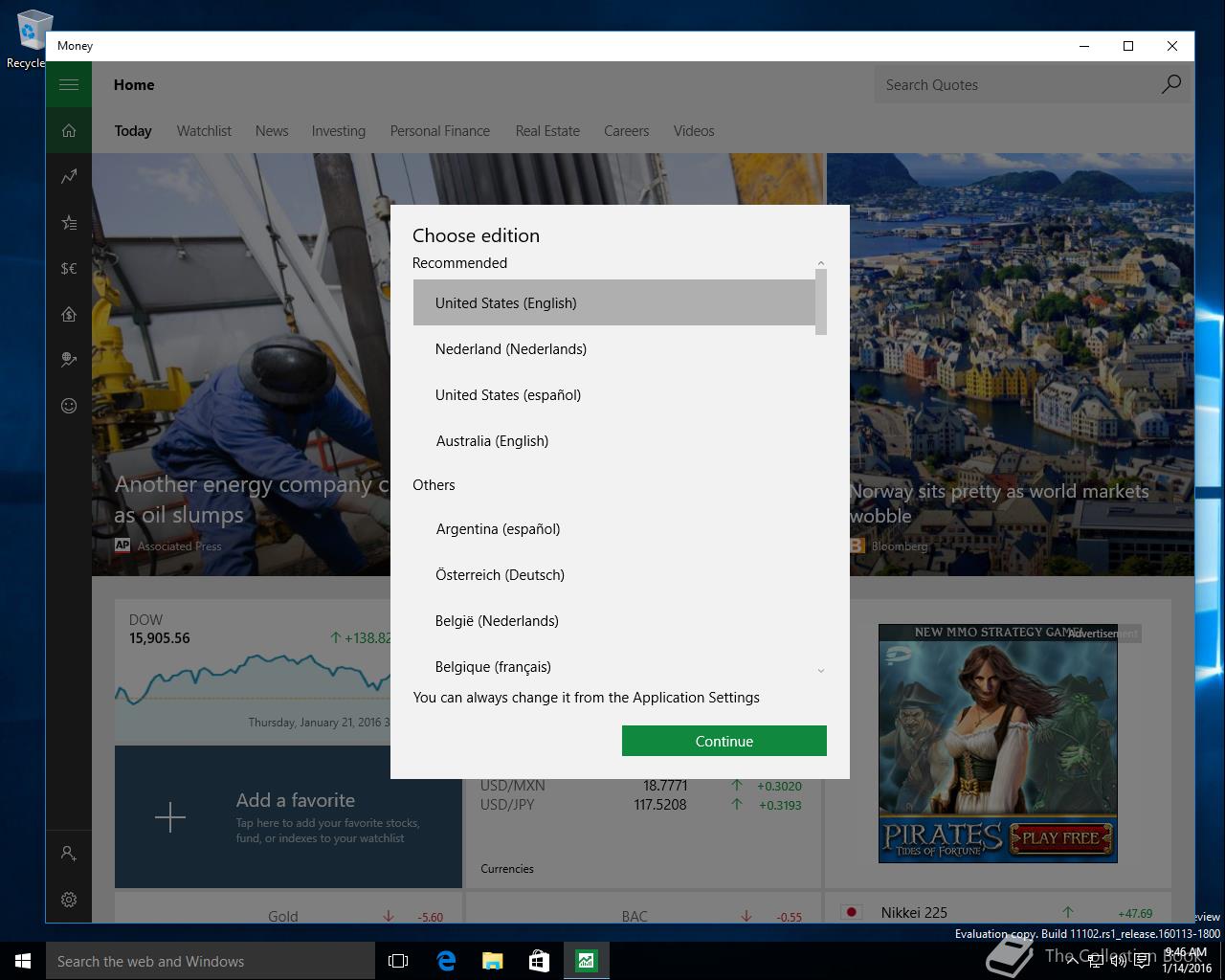Open Currencies $€ icon in sidebar
This screenshot has height=980, width=1225.
[69, 268]
